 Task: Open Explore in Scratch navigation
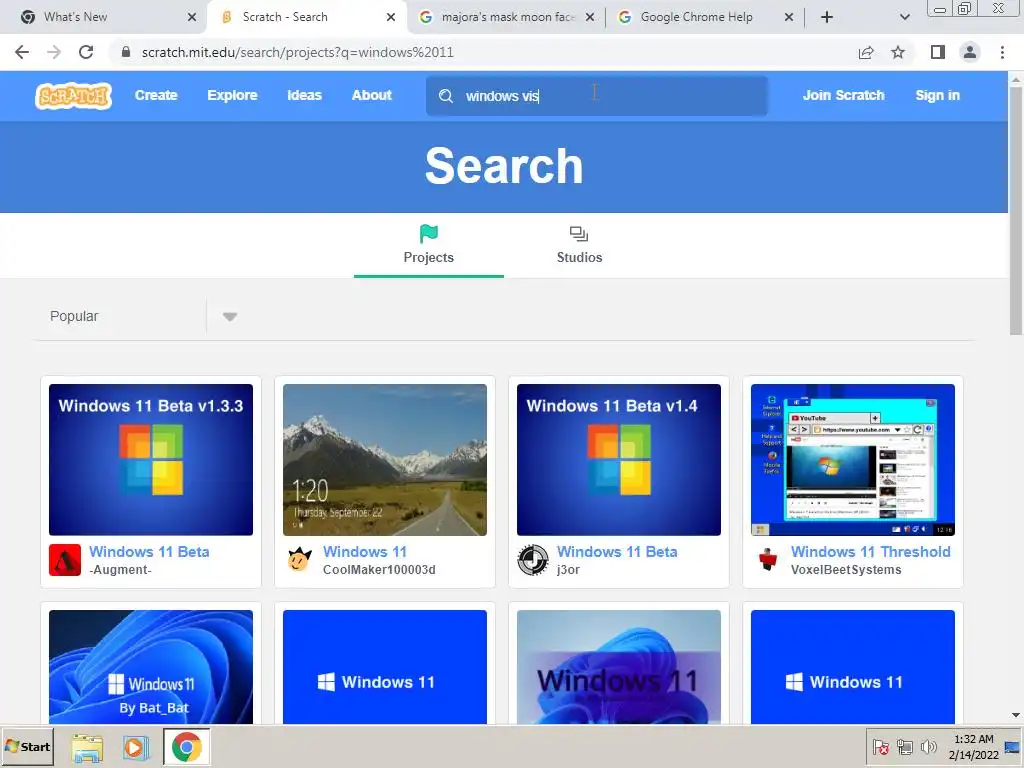232,95
